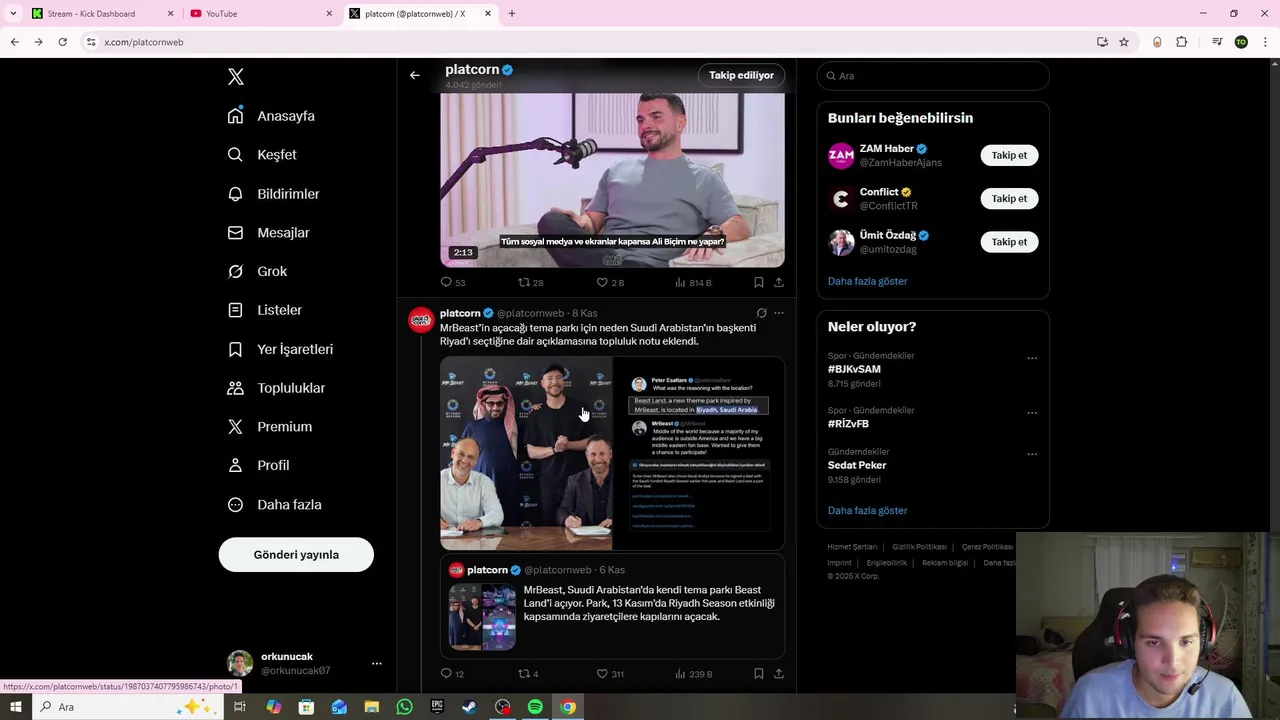Open more options on MrBeast post
The height and width of the screenshot is (720, 1280).
click(x=779, y=313)
